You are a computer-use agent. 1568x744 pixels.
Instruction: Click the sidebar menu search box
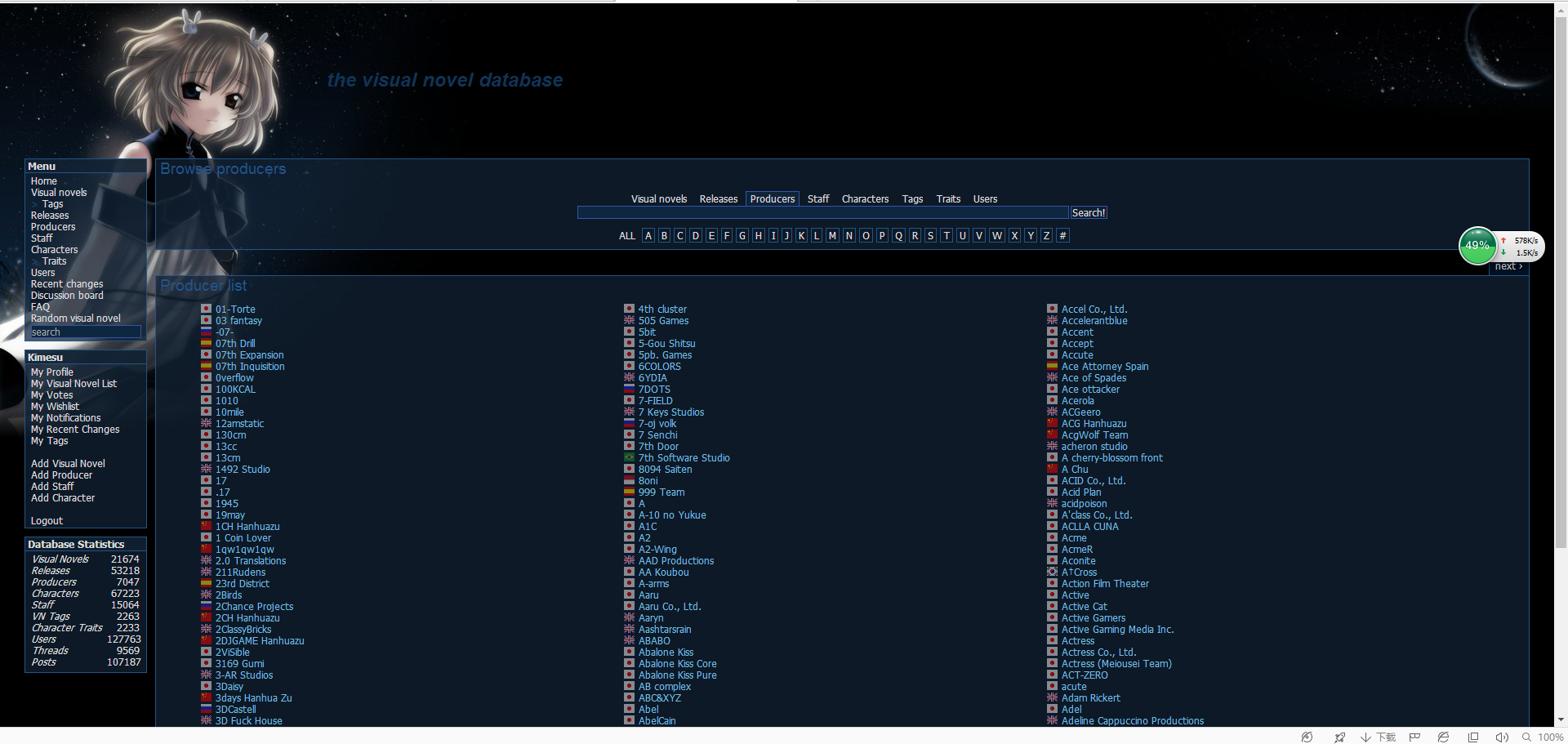point(85,332)
